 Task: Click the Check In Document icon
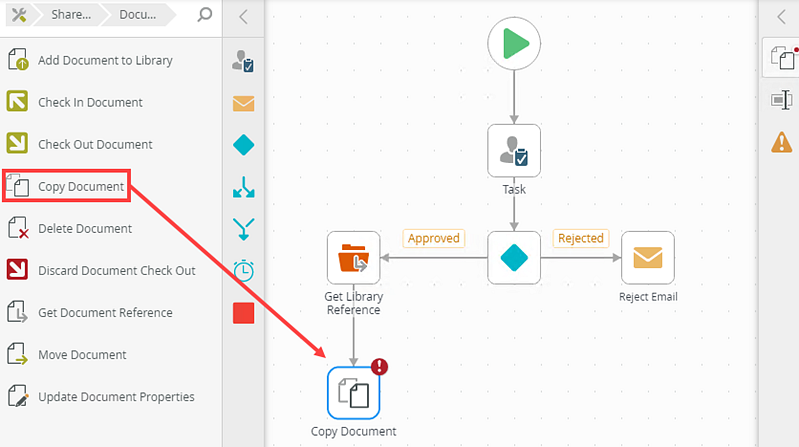pyautogui.click(x=17, y=101)
